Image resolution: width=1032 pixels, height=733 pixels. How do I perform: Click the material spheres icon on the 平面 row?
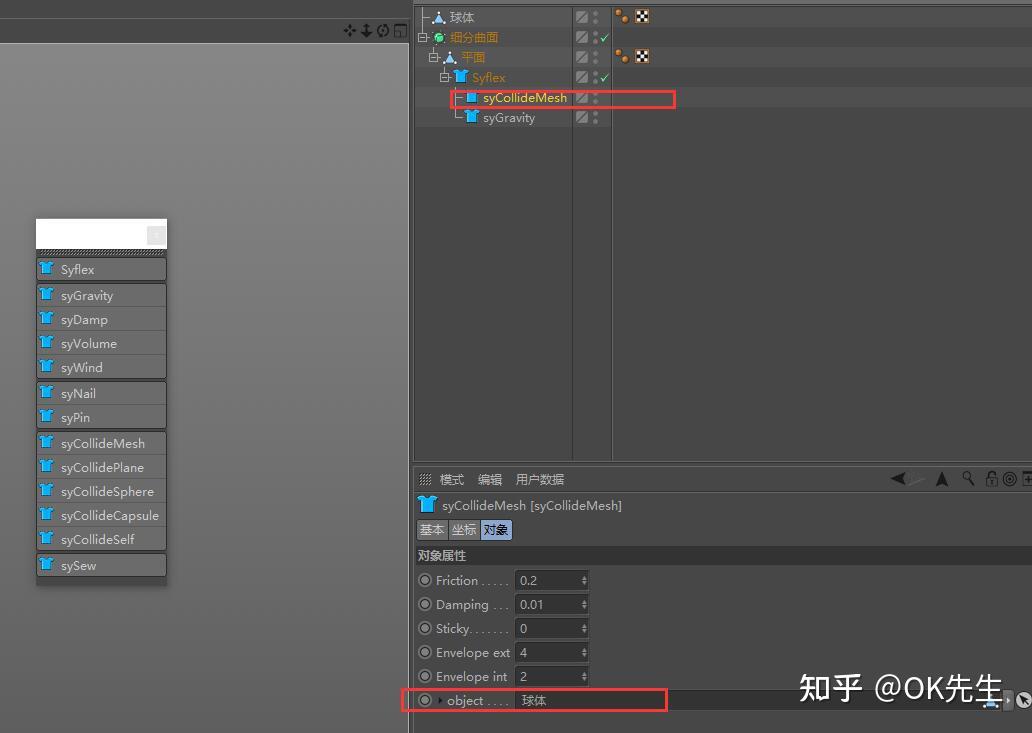coord(624,55)
